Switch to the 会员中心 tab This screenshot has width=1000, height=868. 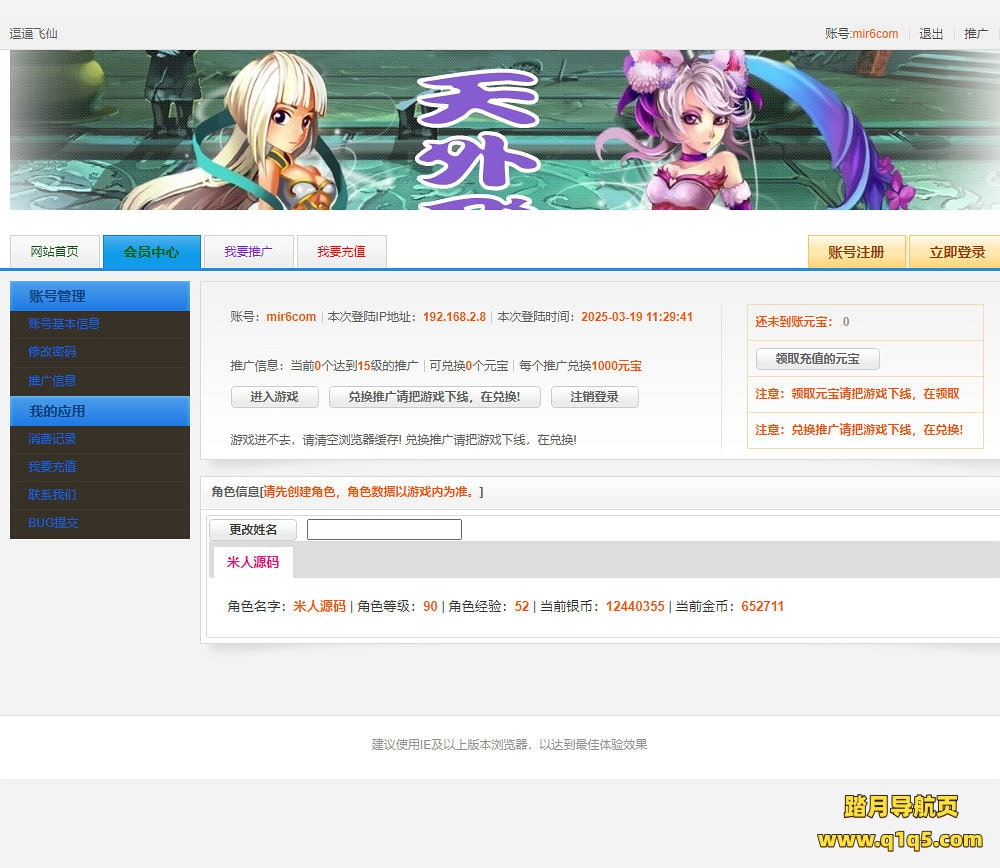coord(151,252)
